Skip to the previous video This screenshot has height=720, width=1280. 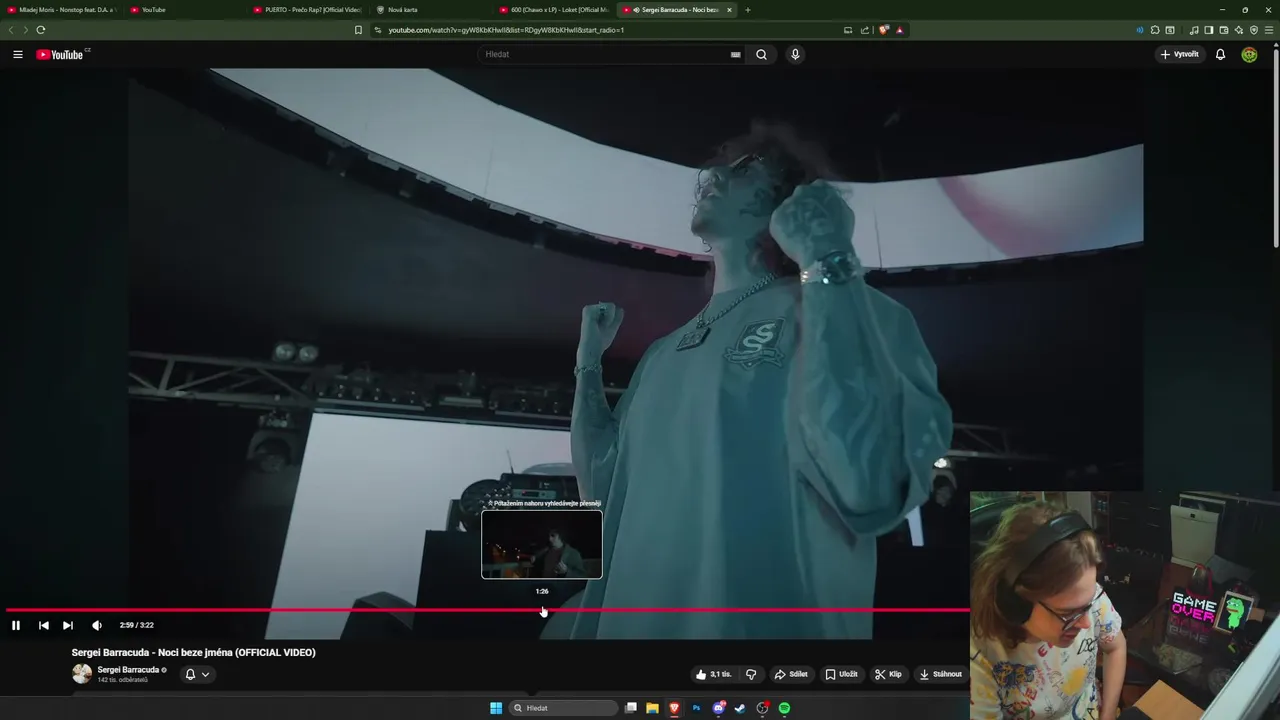pyautogui.click(x=43, y=625)
